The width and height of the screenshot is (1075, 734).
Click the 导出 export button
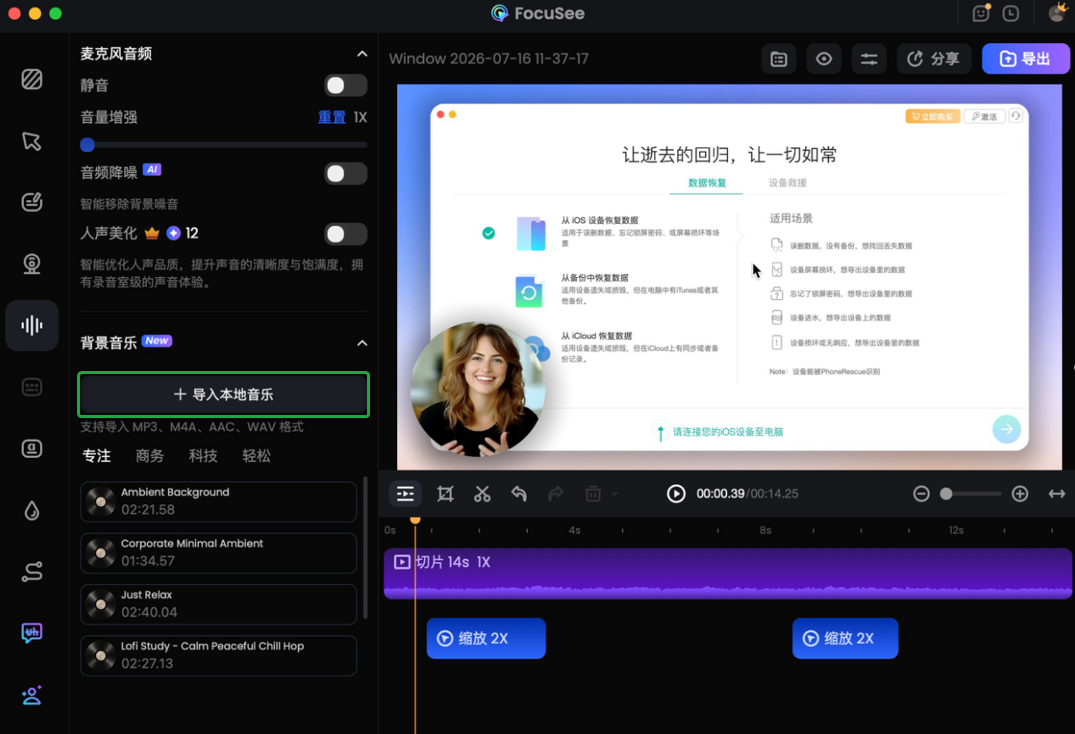pos(1025,59)
